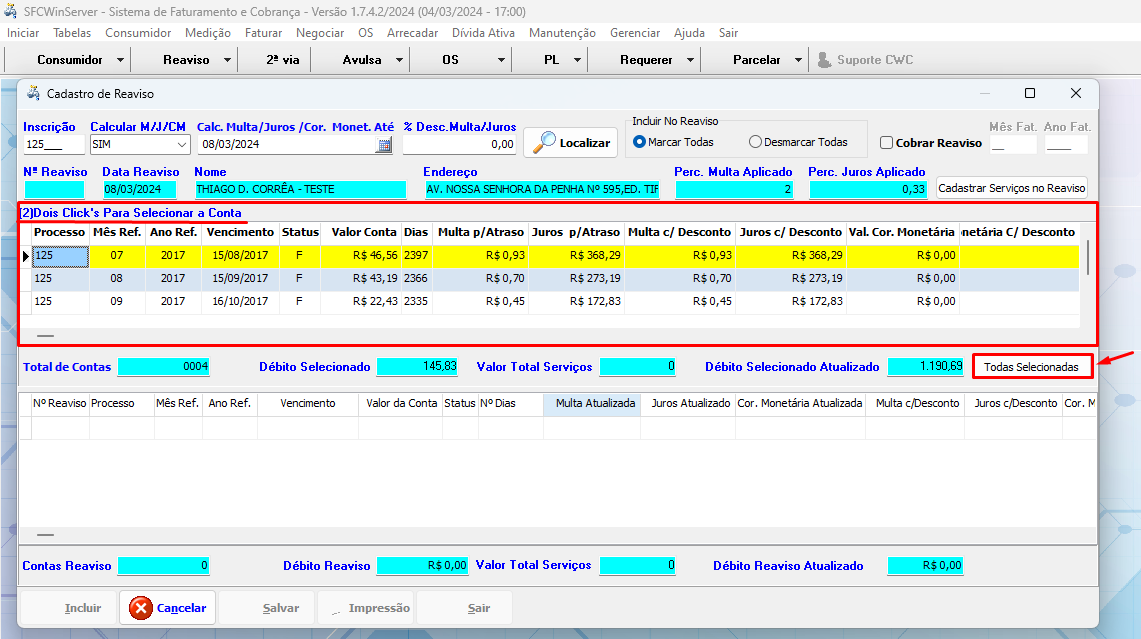Viewport: 1141px width, 639px height.
Task: Click the Inscrição input field
Action: tap(52, 145)
